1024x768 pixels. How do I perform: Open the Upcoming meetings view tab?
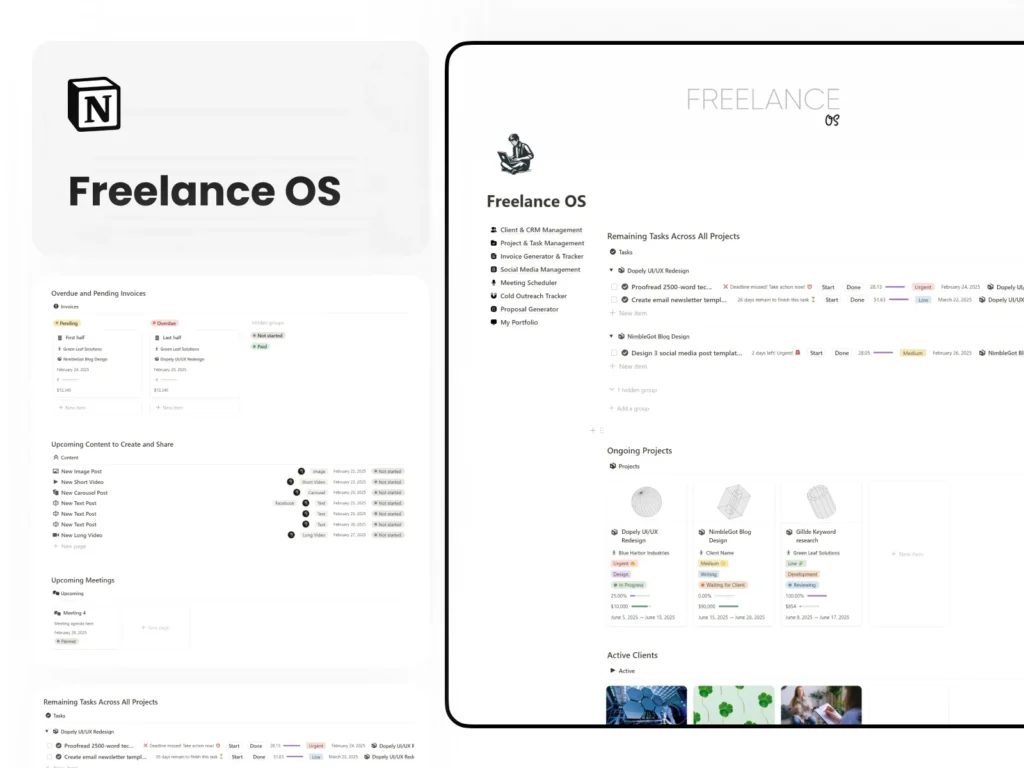68,594
